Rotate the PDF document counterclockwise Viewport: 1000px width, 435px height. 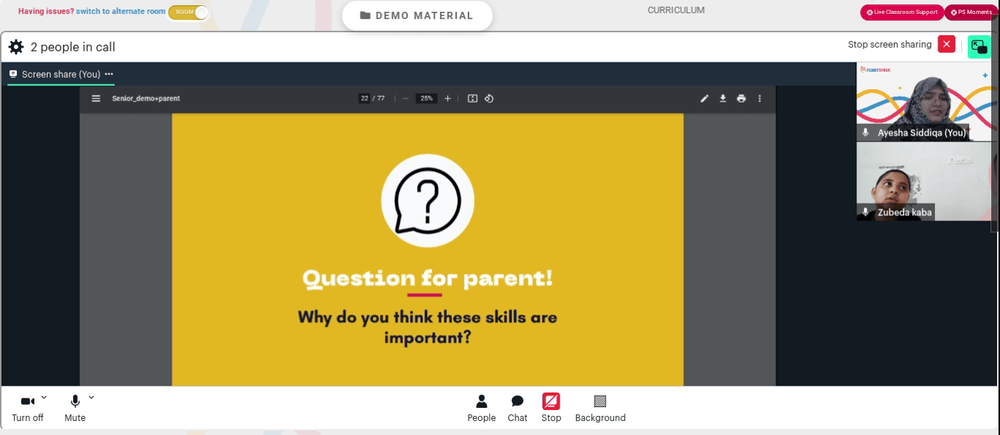point(489,98)
